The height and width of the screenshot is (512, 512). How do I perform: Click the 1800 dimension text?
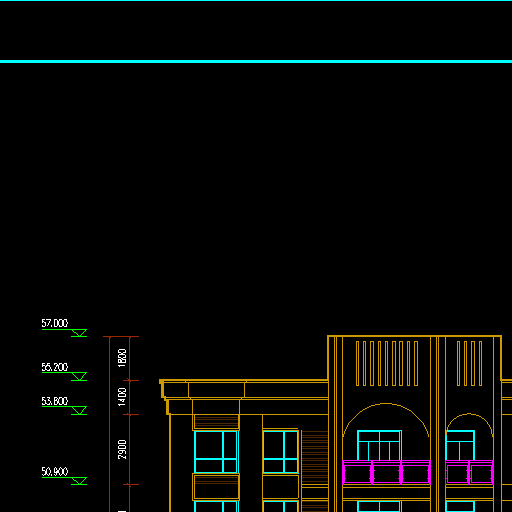tap(122, 358)
